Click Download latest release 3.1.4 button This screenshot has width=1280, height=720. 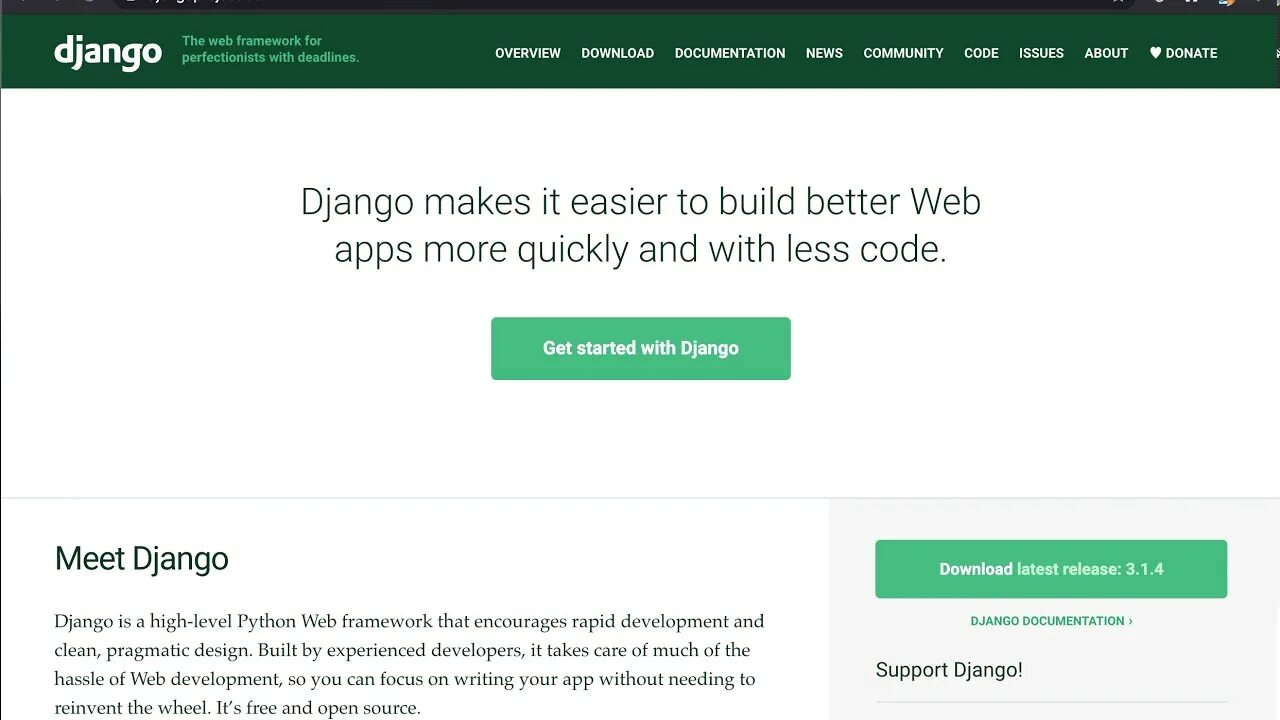pos(1051,569)
